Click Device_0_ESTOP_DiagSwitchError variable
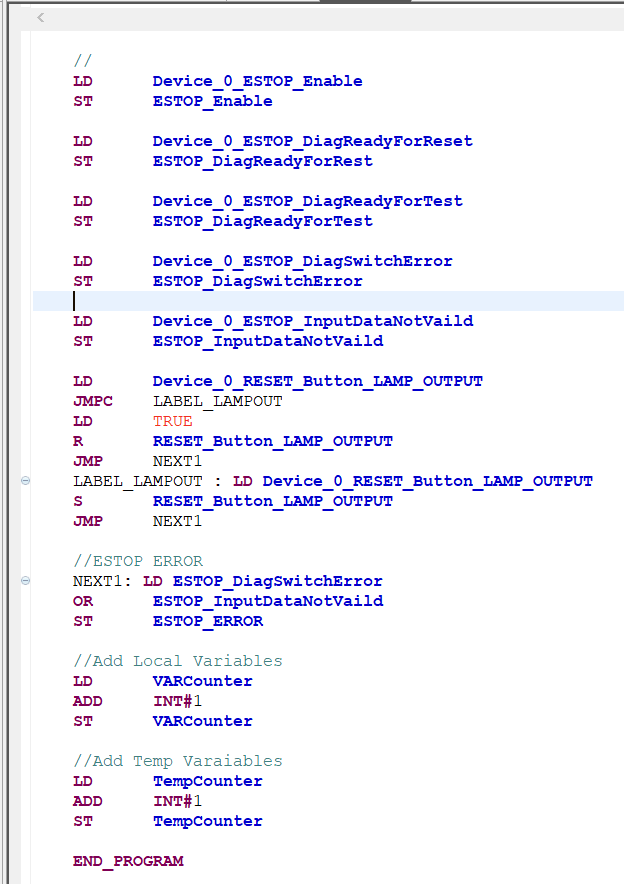The height and width of the screenshot is (884, 624). tap(302, 261)
